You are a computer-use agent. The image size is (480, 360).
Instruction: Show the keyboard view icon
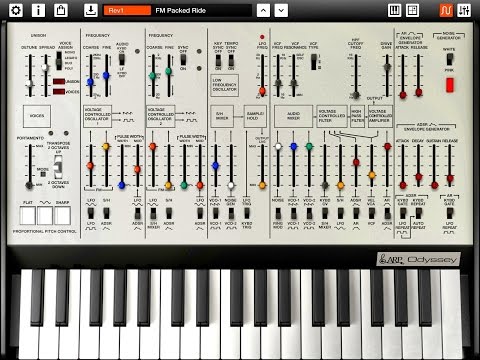394,10
